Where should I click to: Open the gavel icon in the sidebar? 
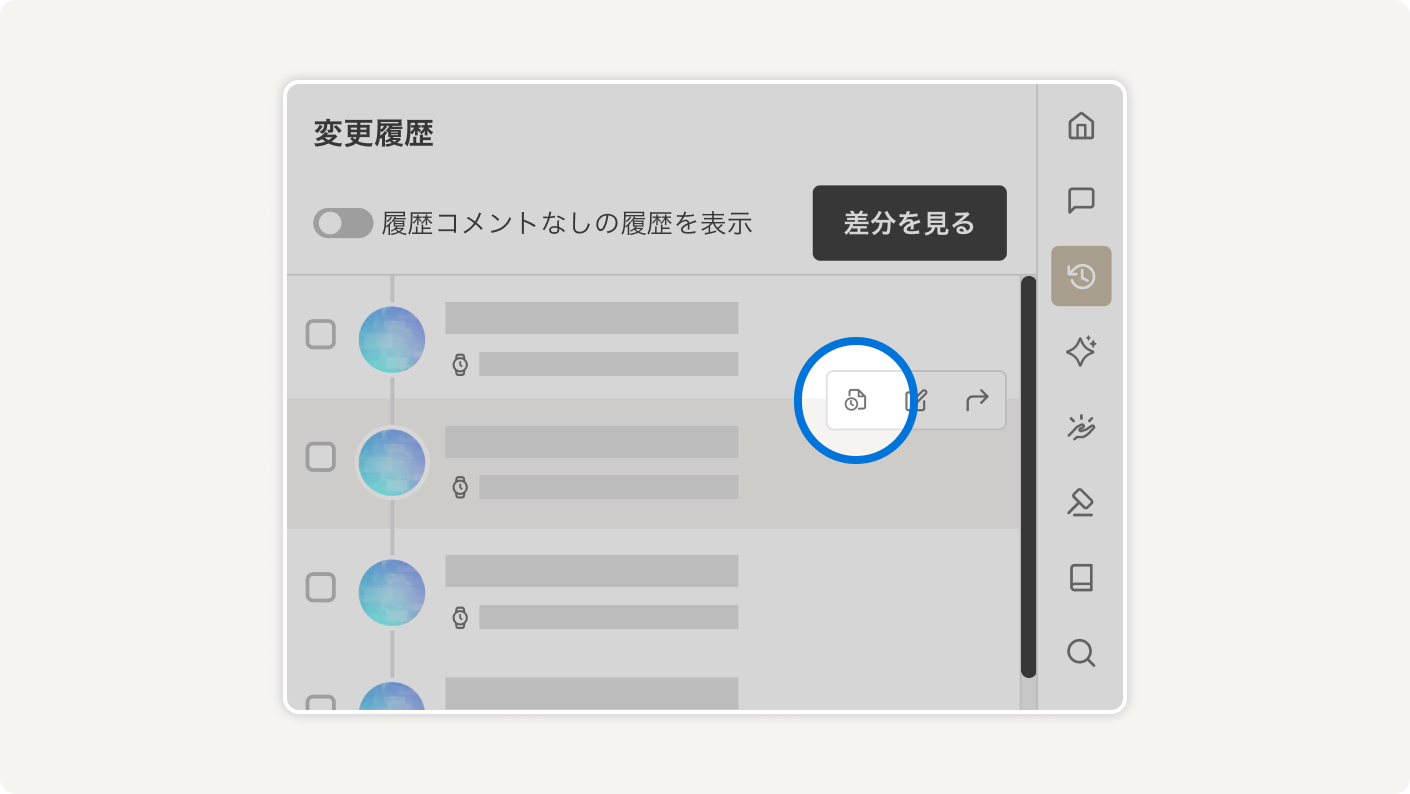point(1081,502)
